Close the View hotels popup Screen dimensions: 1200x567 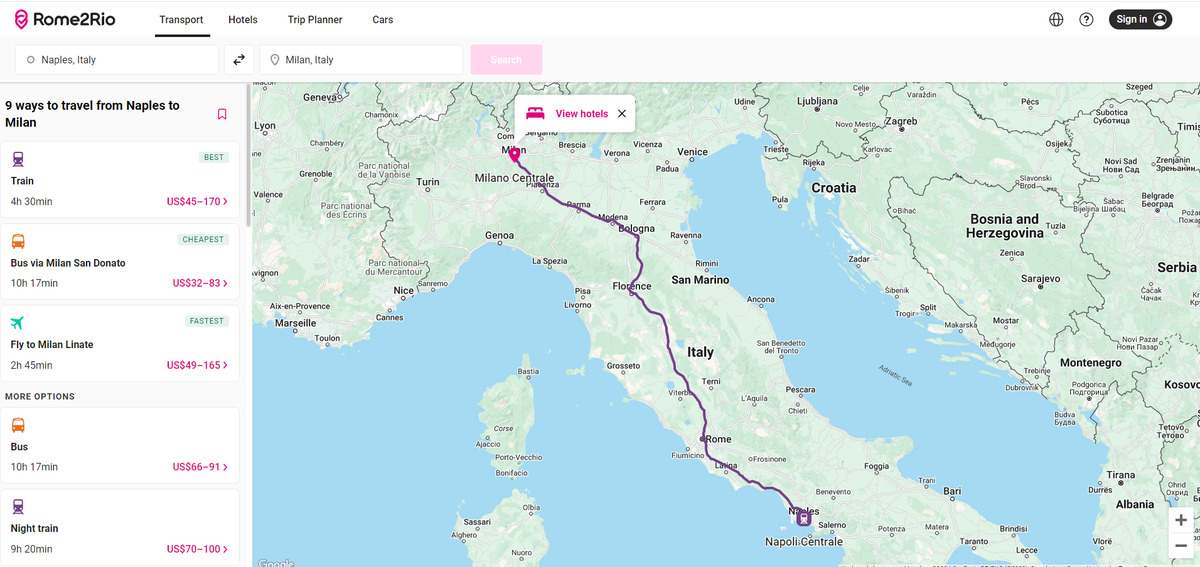tap(622, 114)
